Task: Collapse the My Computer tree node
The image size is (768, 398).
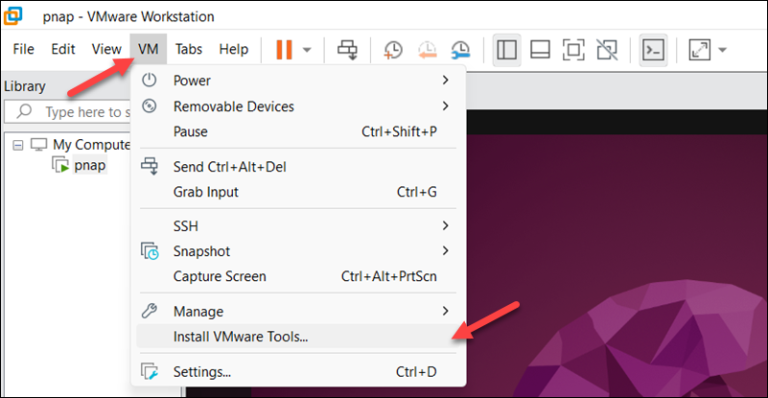Action: point(18,145)
